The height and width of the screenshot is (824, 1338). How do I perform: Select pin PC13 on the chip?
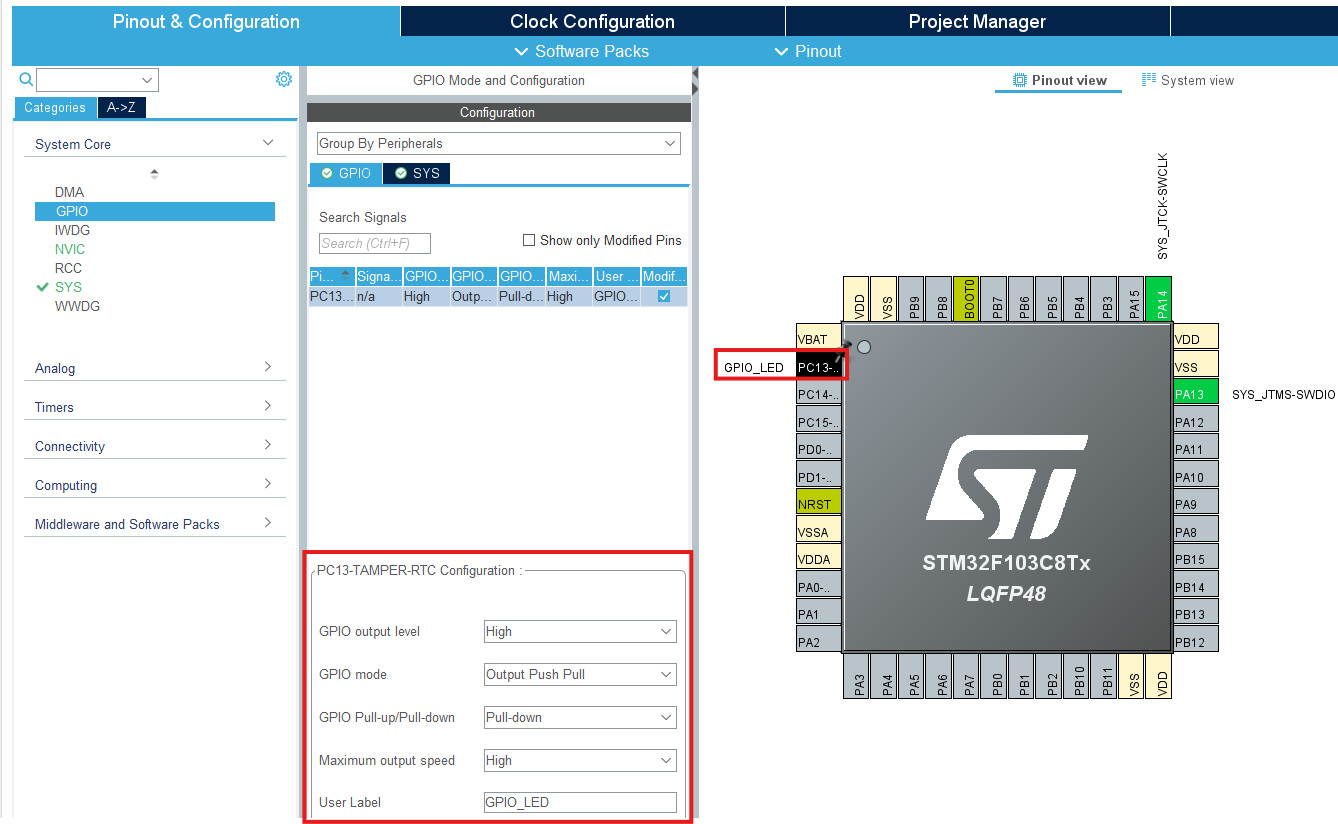click(x=820, y=367)
